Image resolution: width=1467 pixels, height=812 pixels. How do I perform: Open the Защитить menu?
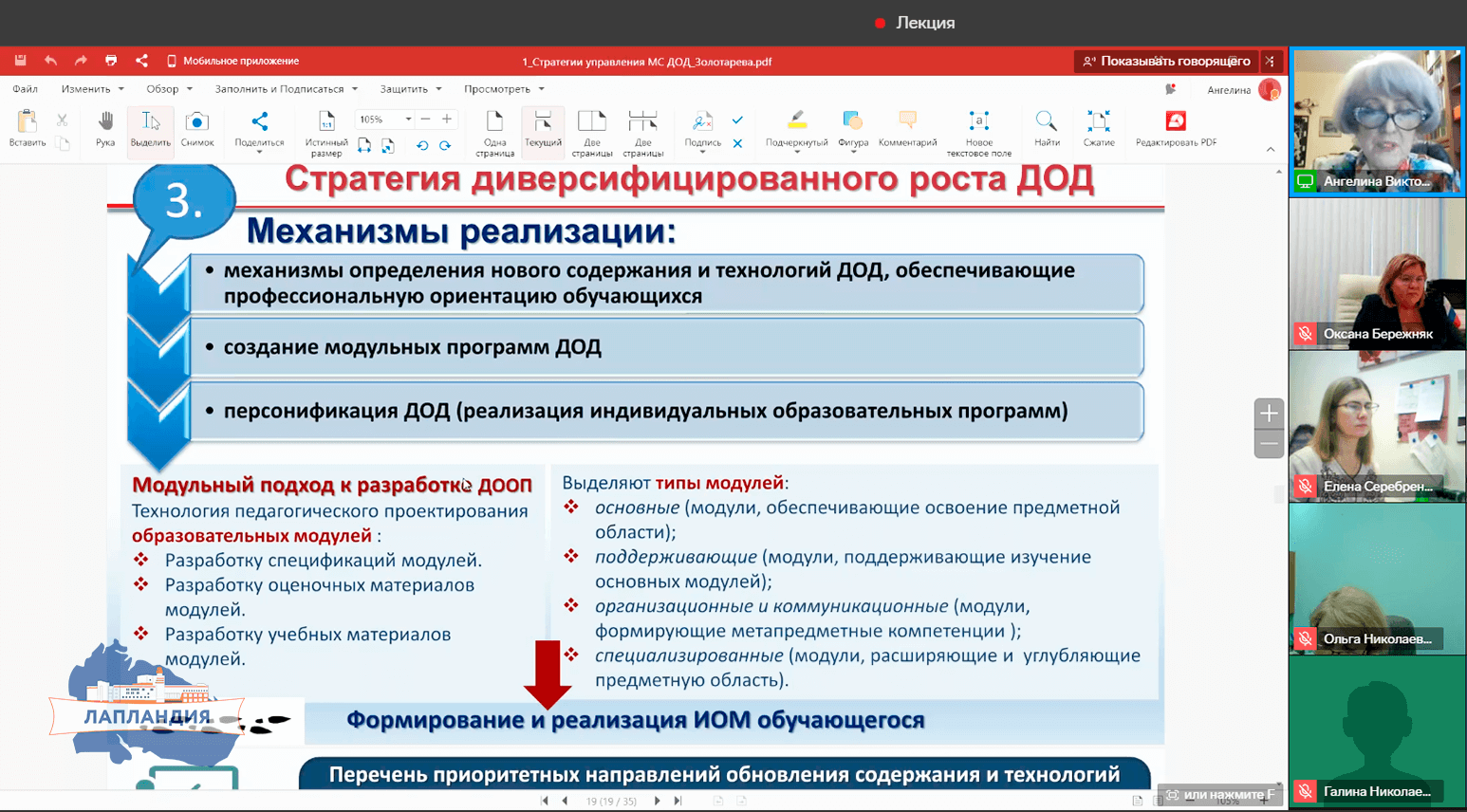(x=410, y=89)
